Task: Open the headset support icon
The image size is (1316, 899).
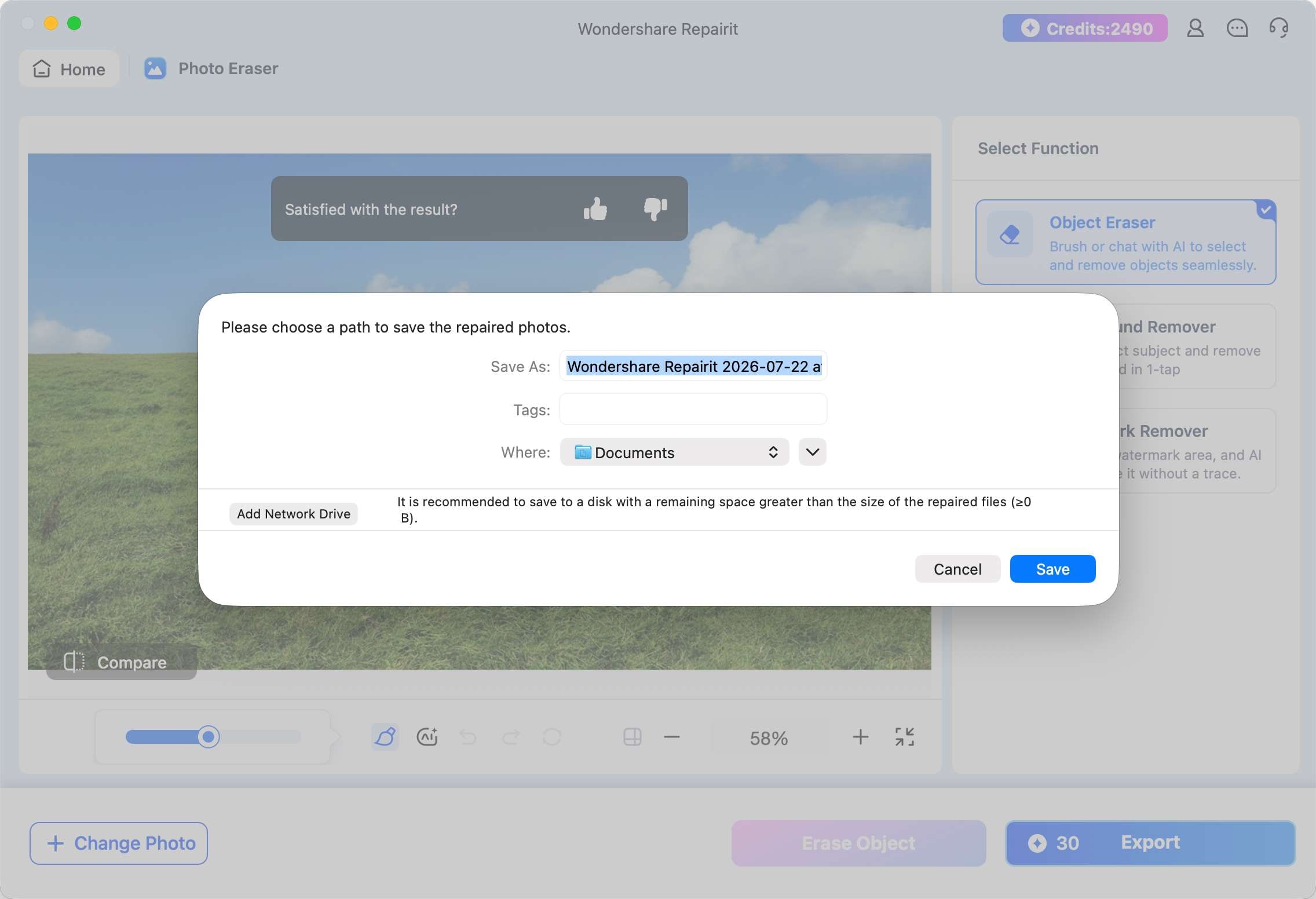Action: coord(1278,28)
